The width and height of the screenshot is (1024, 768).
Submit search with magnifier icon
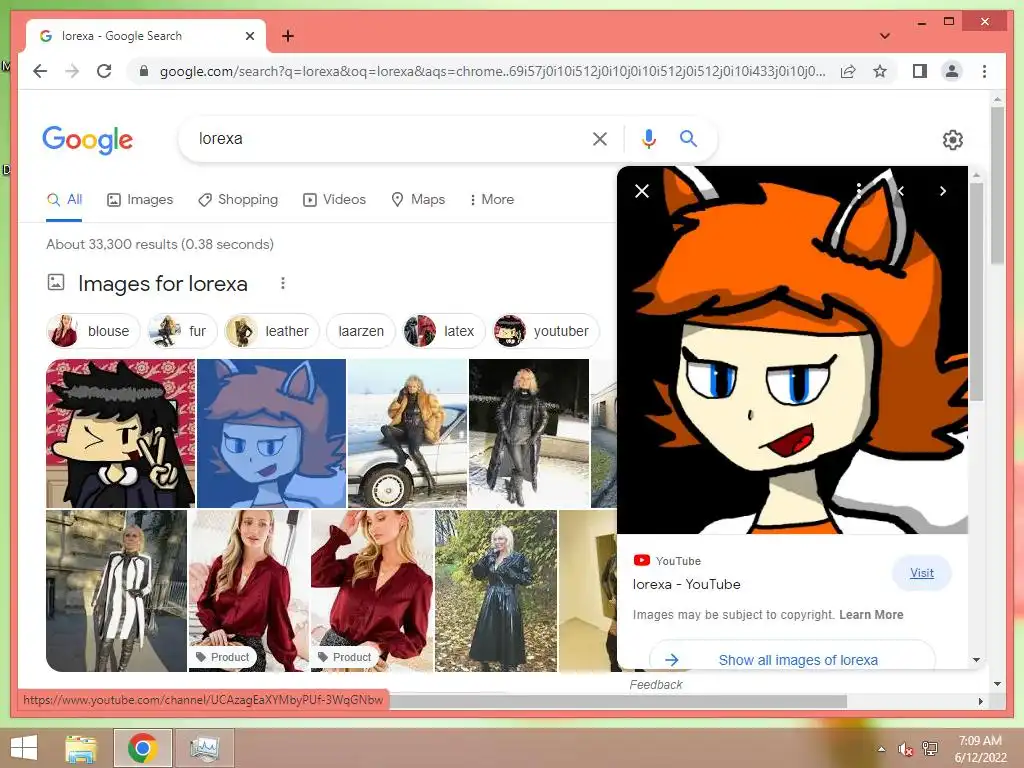click(x=688, y=138)
